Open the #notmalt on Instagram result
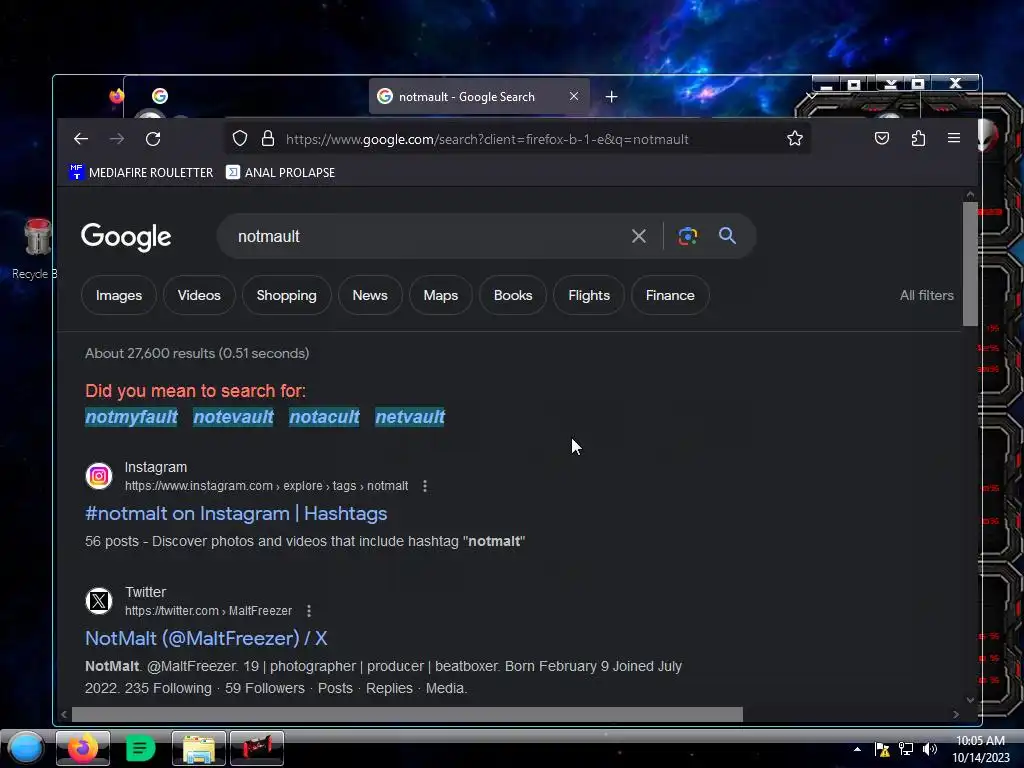1024x768 pixels. (236, 513)
